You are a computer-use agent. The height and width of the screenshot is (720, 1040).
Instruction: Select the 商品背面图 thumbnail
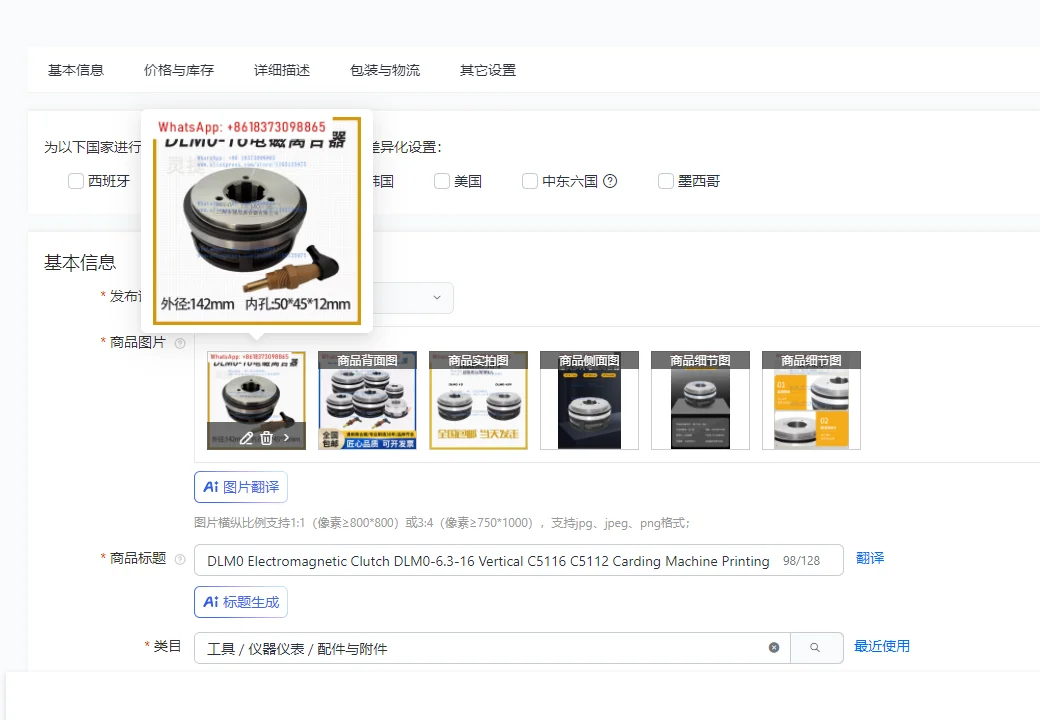coord(367,400)
